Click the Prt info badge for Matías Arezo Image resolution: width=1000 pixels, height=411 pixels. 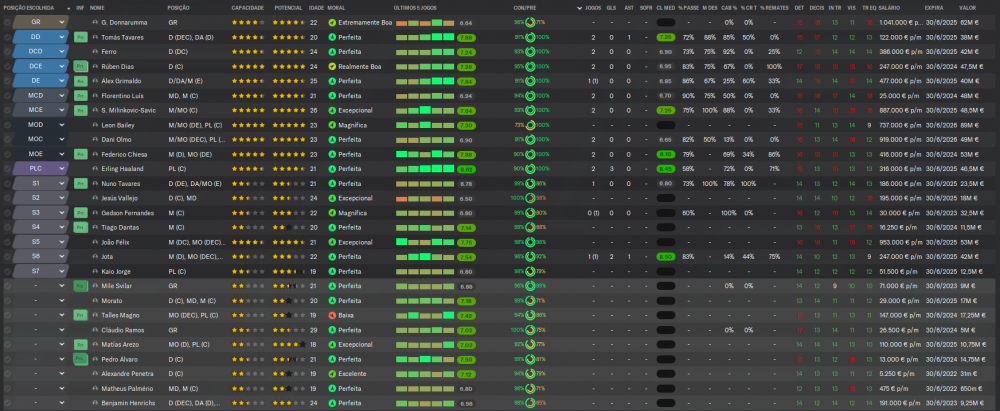coord(80,345)
